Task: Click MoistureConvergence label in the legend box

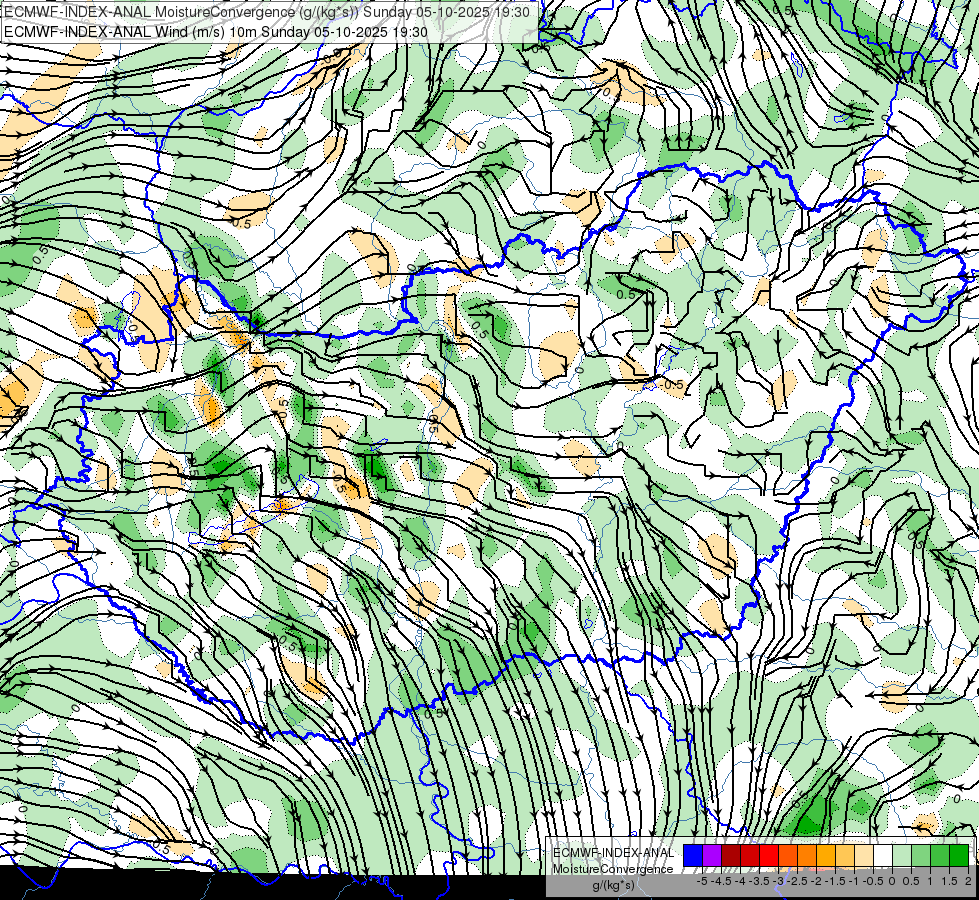Action: (613, 869)
